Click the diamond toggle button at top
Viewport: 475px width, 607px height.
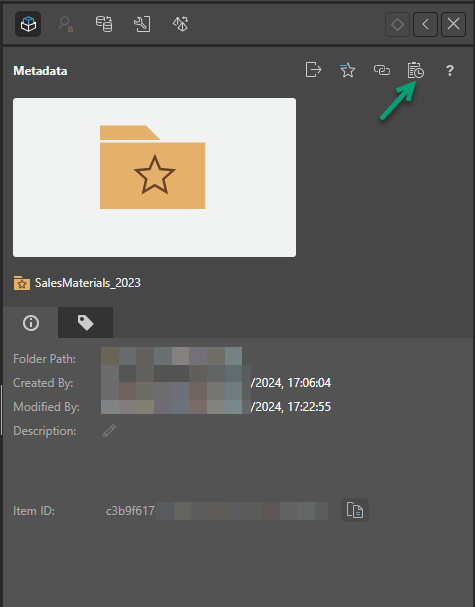(x=398, y=24)
